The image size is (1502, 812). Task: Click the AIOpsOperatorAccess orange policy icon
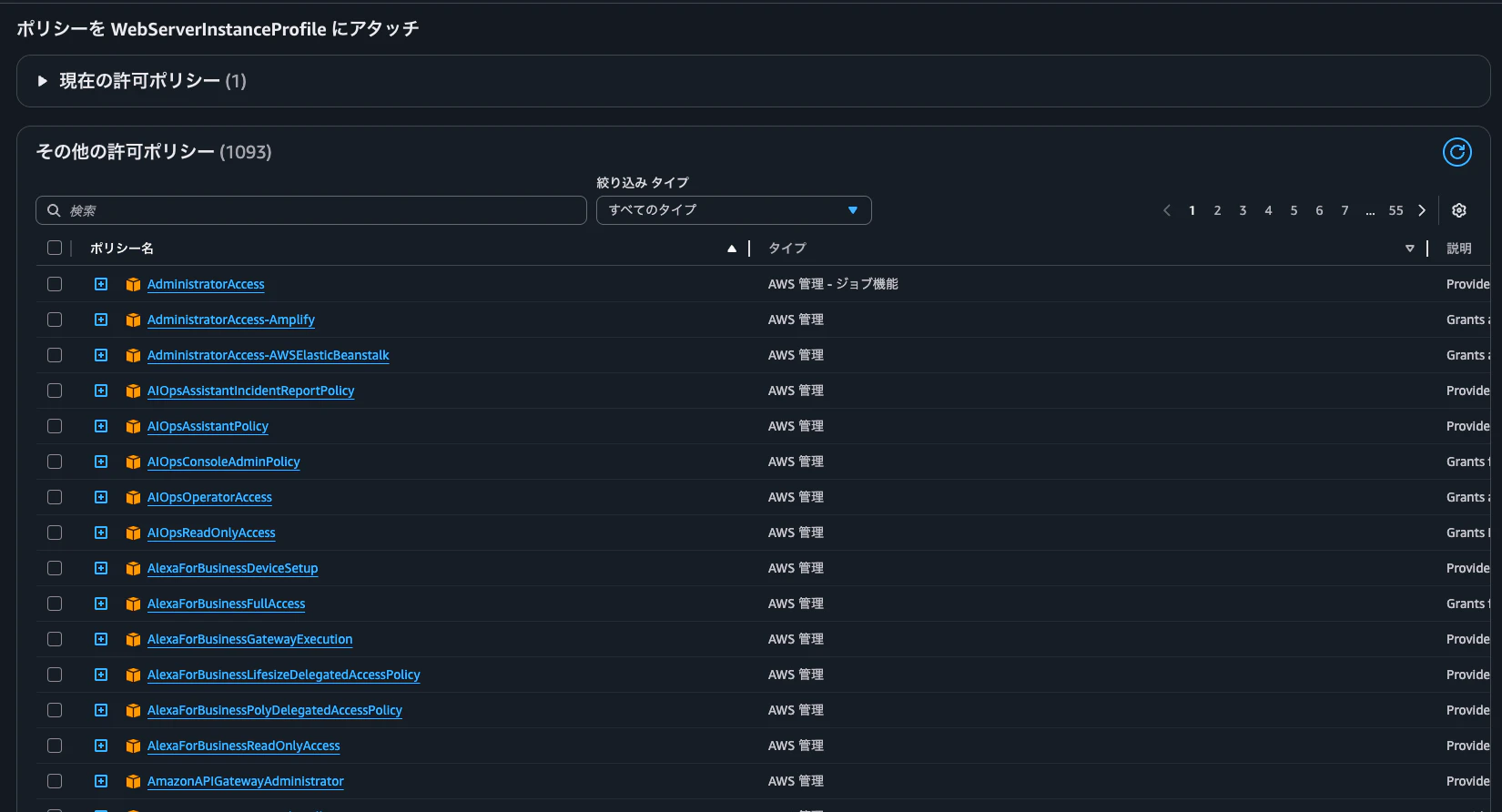[x=133, y=497]
